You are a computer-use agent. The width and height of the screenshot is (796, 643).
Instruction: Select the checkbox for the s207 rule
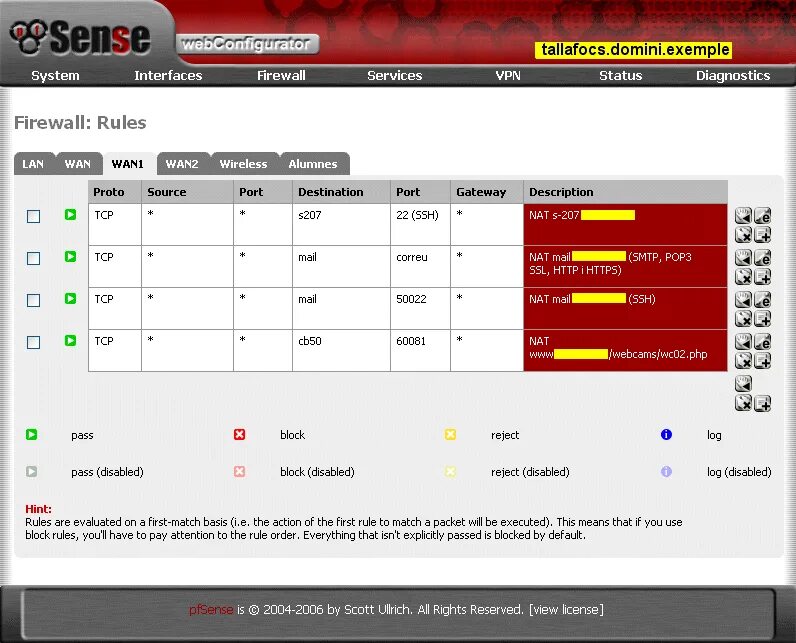coord(34,217)
